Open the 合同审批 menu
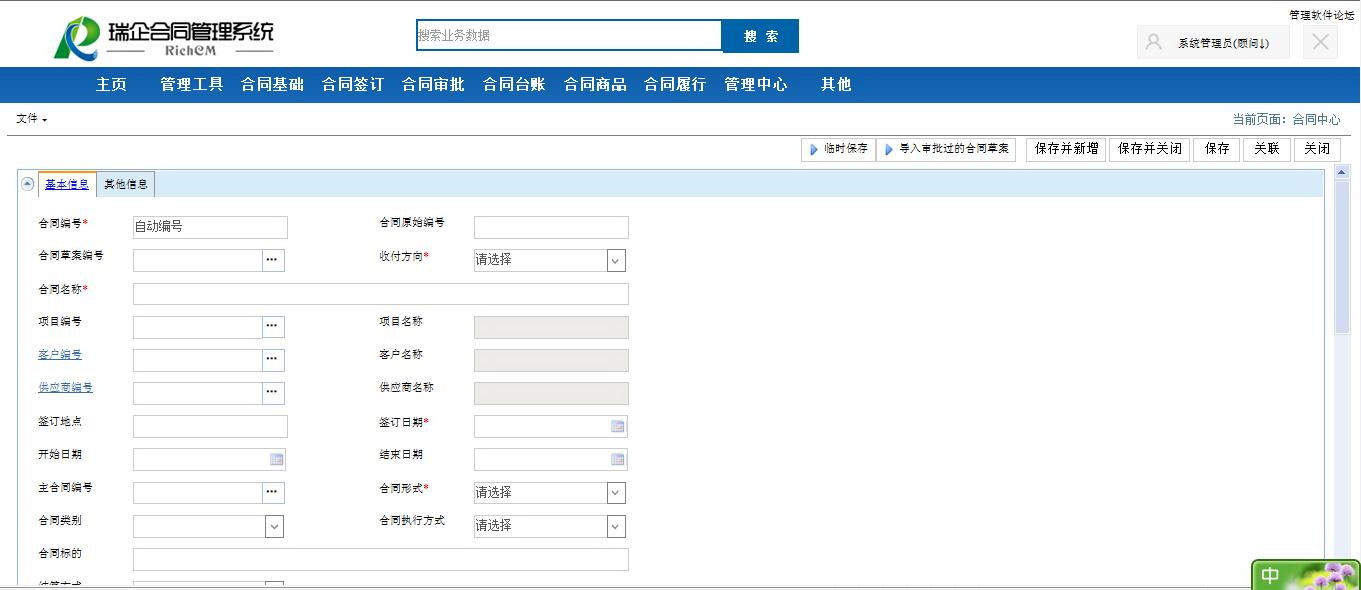Image resolution: width=1361 pixels, height=590 pixels. click(433, 85)
